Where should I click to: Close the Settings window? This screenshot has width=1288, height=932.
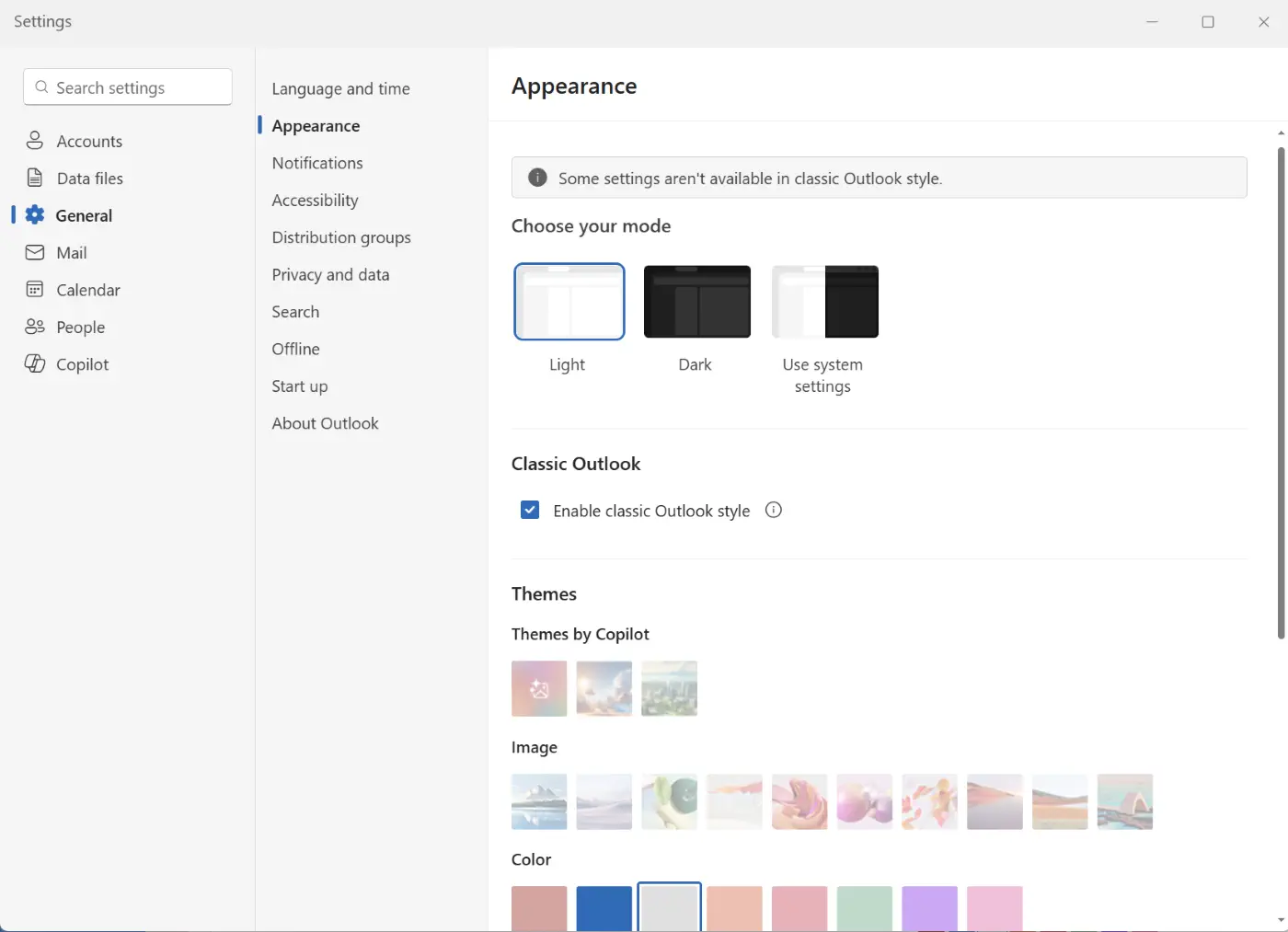1264,22
